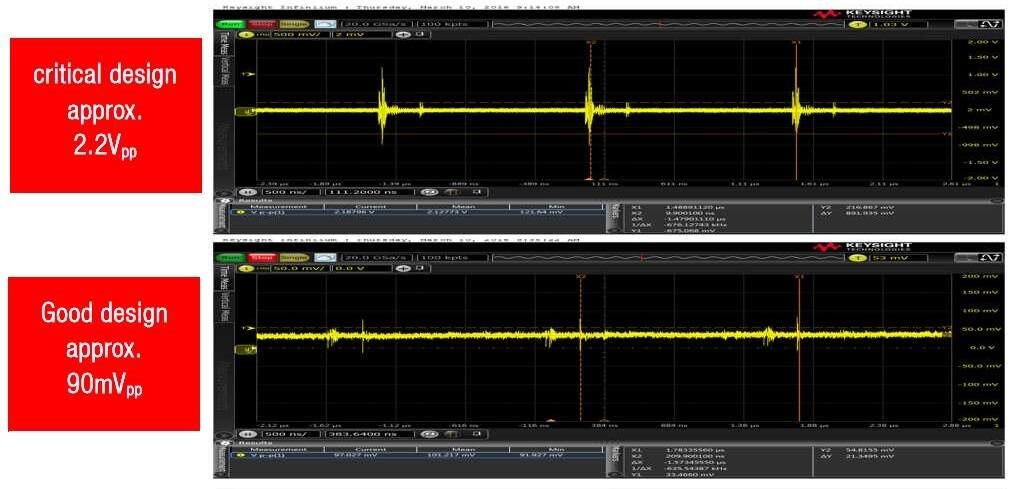Screen dimensions: 1012x489
Task: Select Vp-p(1) measurement row in bottom scope
Action: (x=417, y=455)
